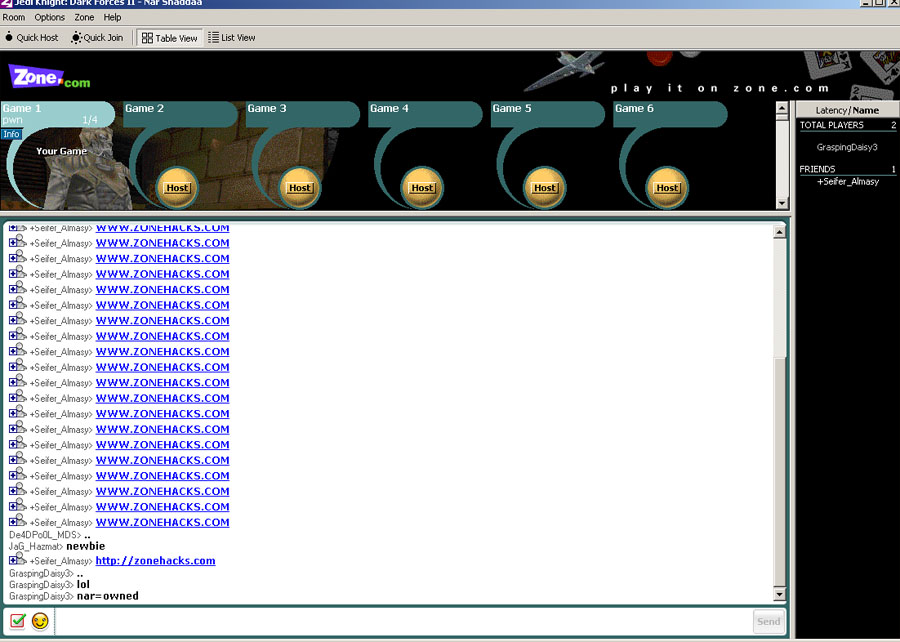This screenshot has height=642, width=900.
Task: Click the Host button for Game 3
Action: tap(300, 188)
